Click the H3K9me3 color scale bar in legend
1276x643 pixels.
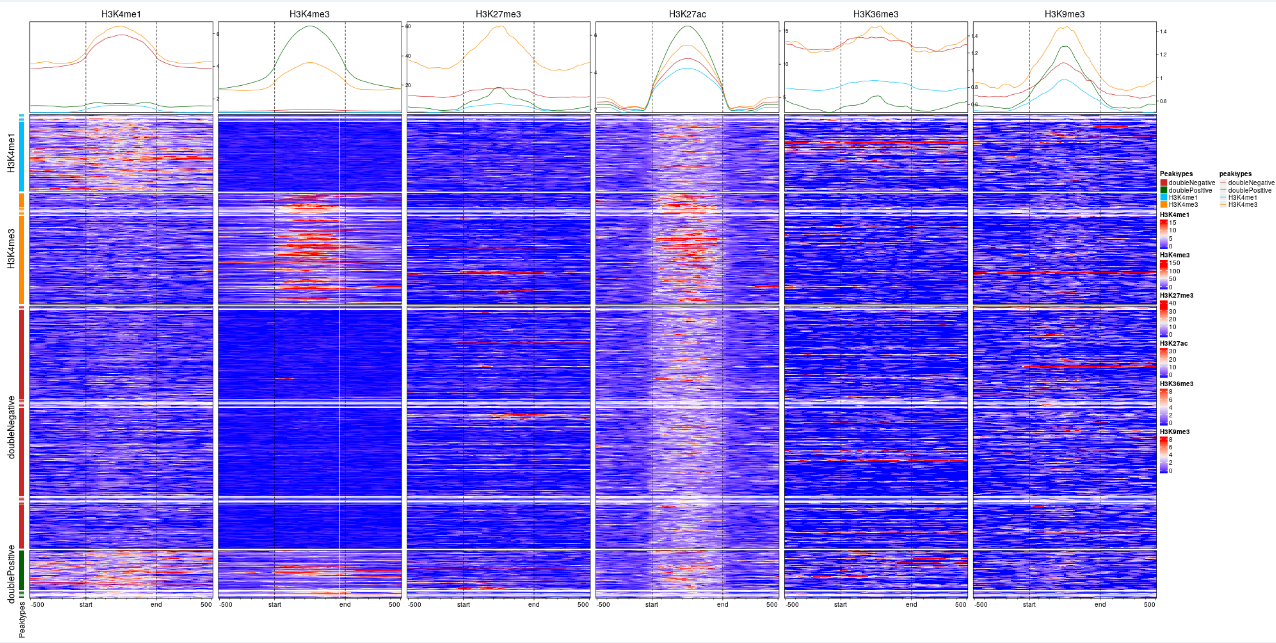1163,455
